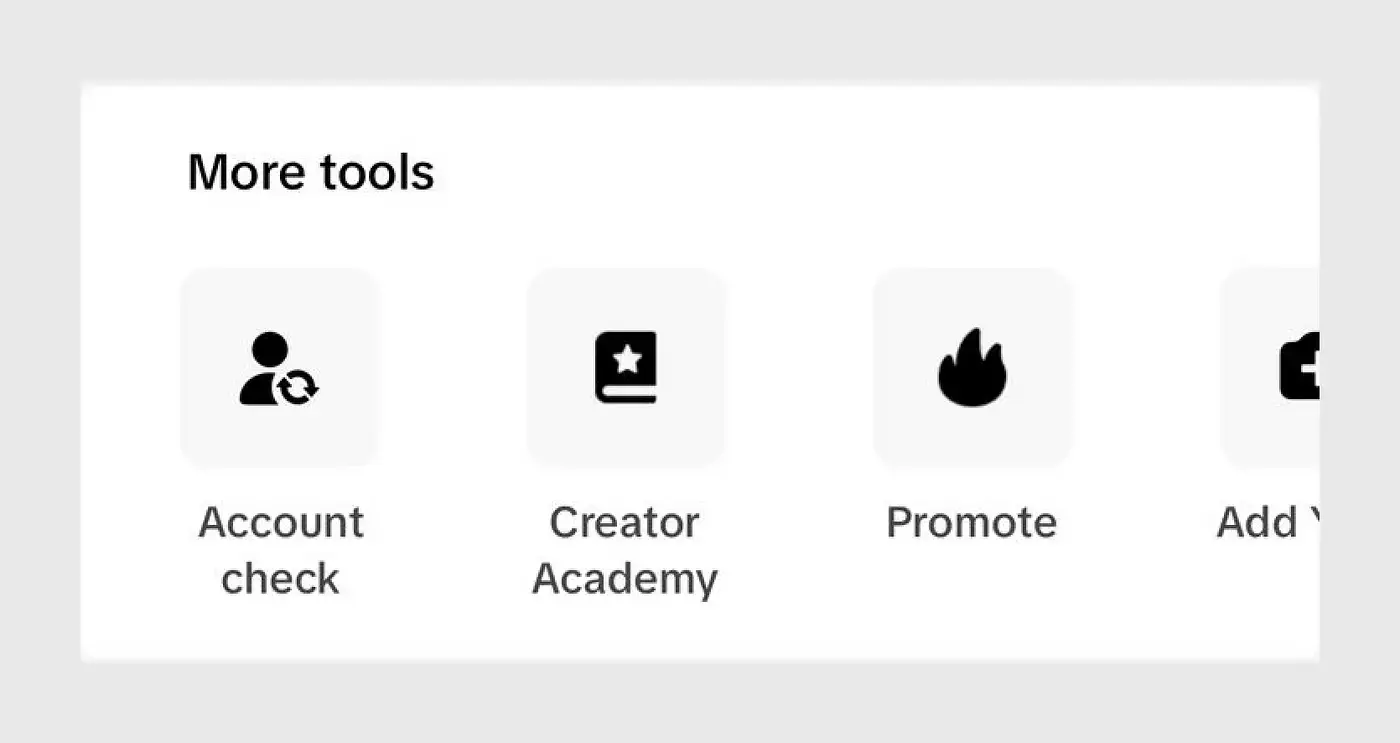1400x743 pixels.
Task: Click the "Creator Academy" text label
Action: point(625,550)
